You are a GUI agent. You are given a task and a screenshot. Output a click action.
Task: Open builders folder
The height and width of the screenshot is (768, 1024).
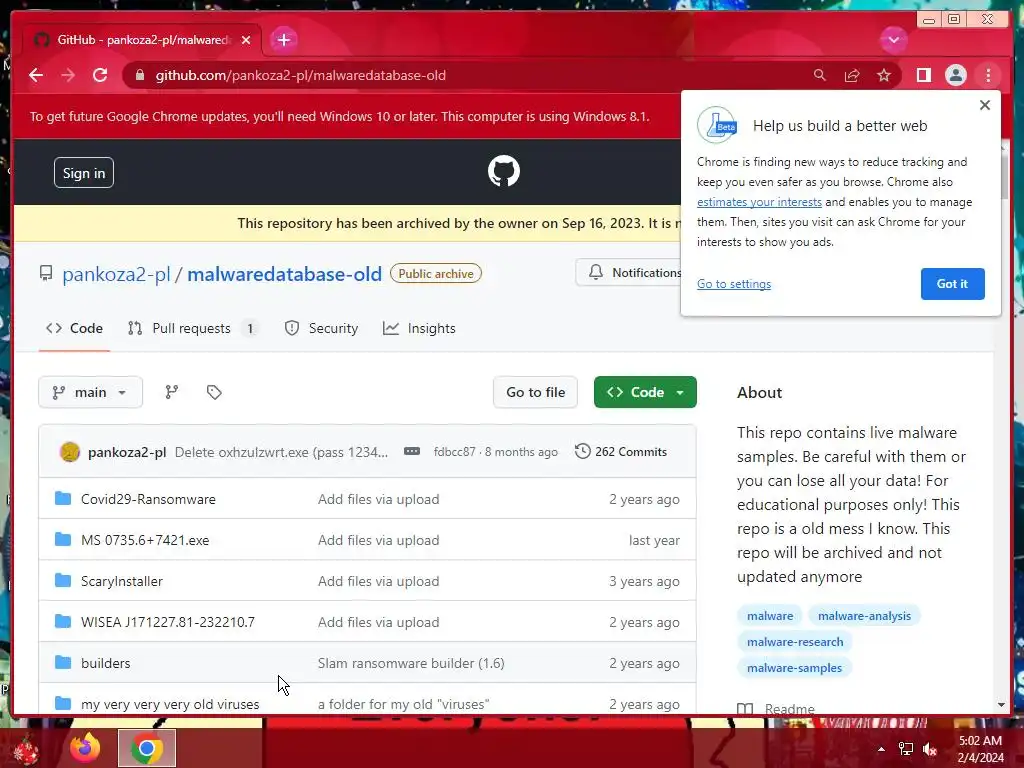tap(106, 664)
